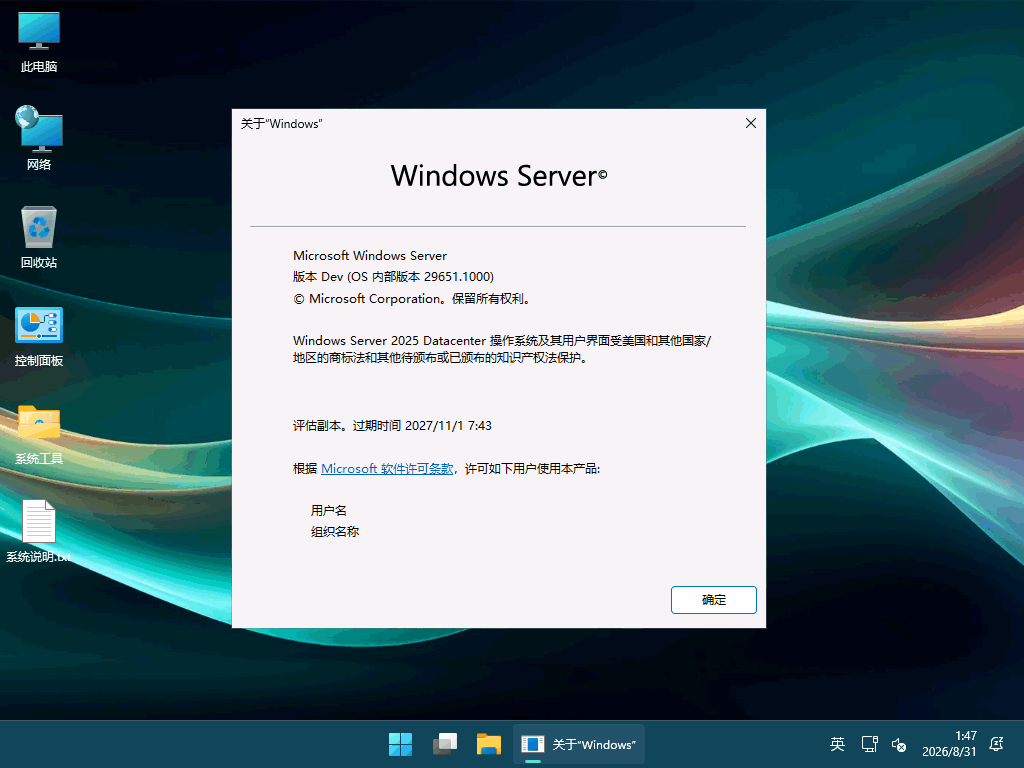1024x768 pixels.
Task: Open the Windows Start menu
Action: click(x=400, y=744)
